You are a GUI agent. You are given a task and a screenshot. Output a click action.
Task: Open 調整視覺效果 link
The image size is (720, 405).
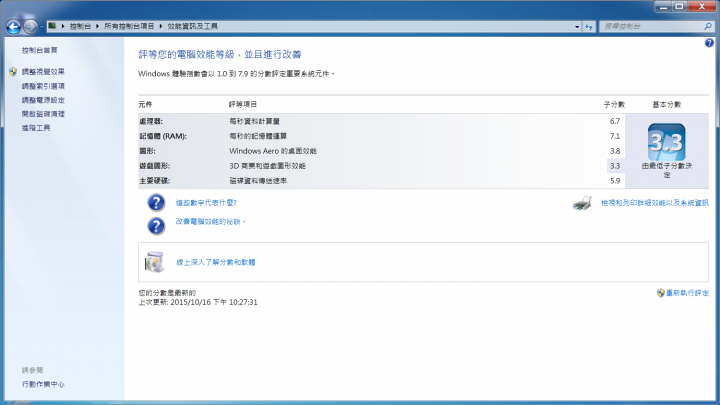pos(43,72)
